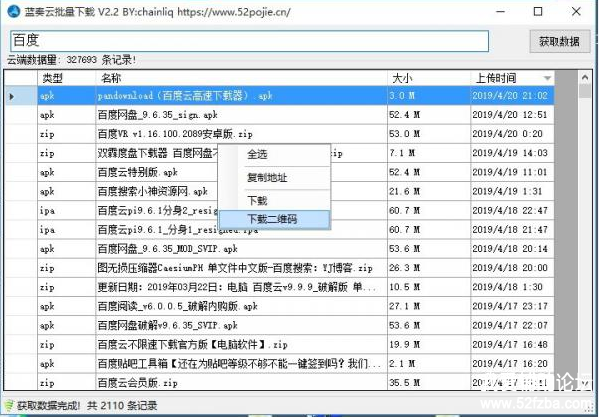The image size is (599, 417).
Task: Click the app logo icon in title bar
Action: click(x=13, y=11)
